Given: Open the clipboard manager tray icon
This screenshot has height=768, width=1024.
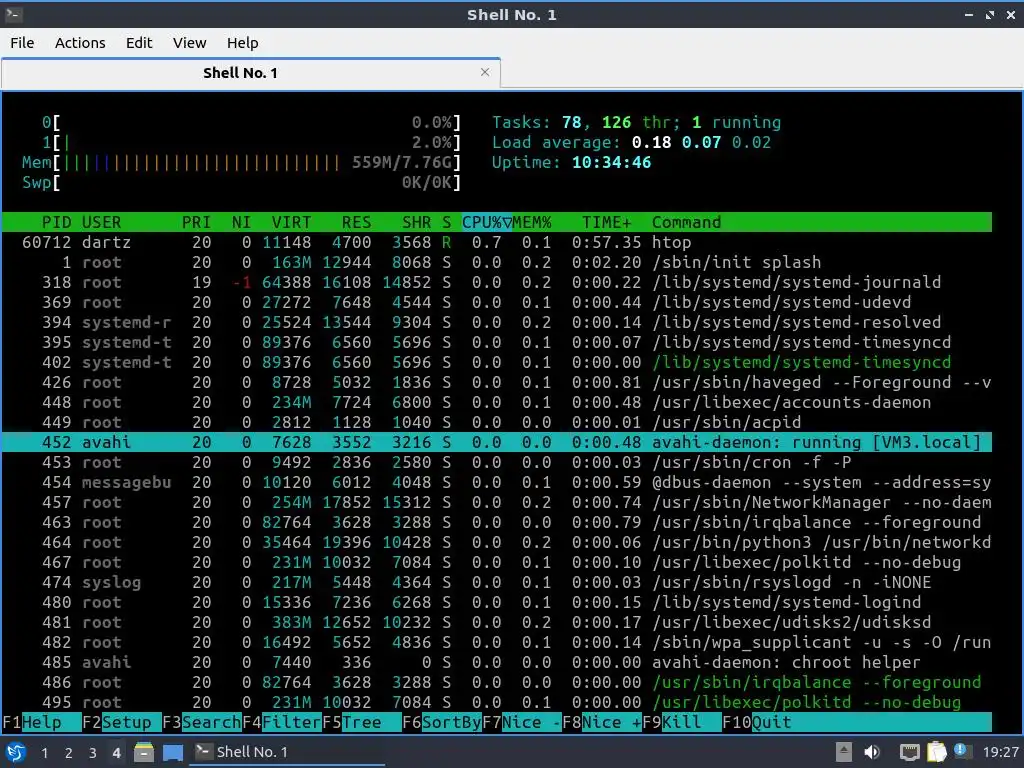Looking at the screenshot, I should pyautogui.click(x=936, y=752).
